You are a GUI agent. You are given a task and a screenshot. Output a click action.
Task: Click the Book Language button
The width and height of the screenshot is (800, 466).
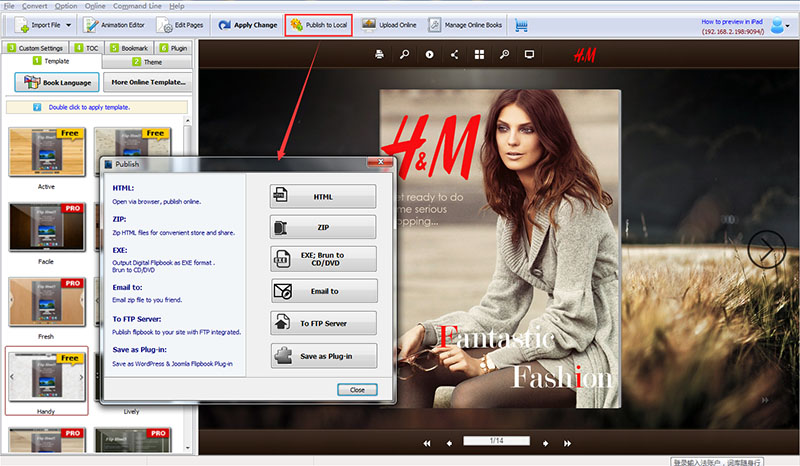57,82
